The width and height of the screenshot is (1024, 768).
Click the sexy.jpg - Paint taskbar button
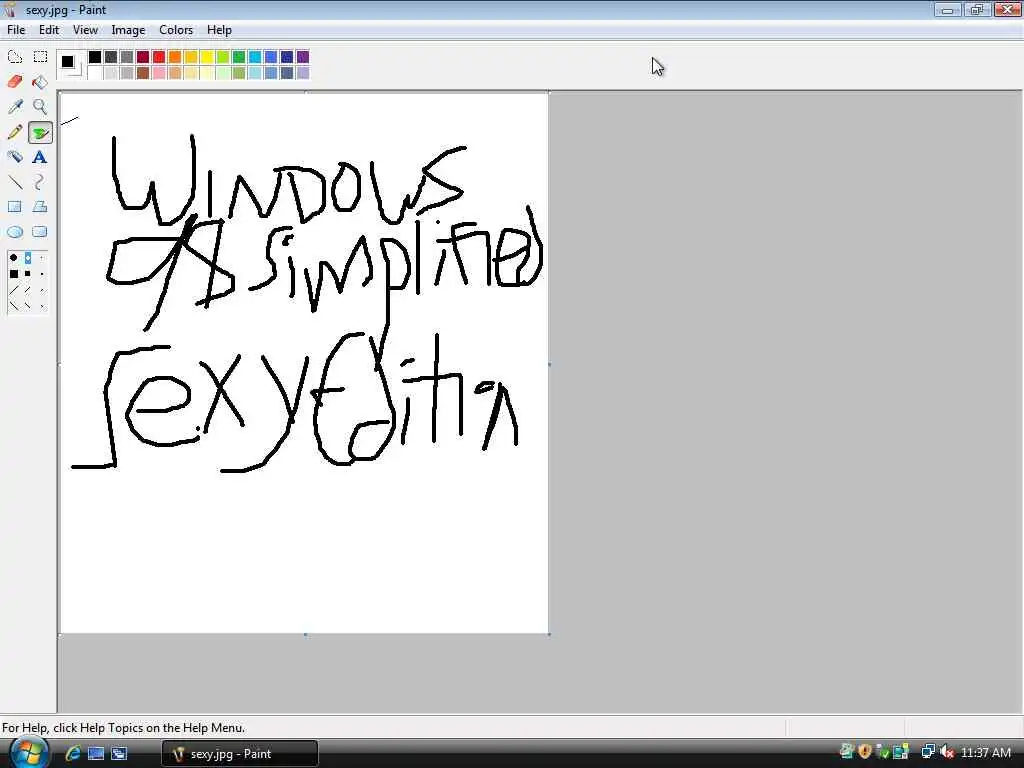[x=240, y=754]
